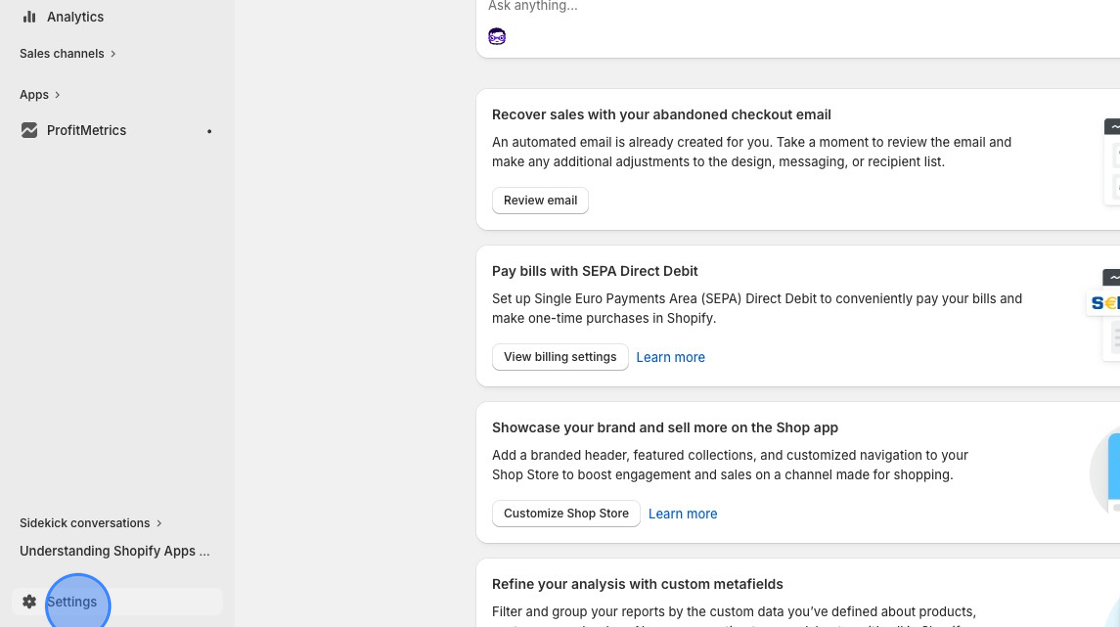The width and height of the screenshot is (1120, 627).
Task: Expand the Sales channels section
Action: pyautogui.click(x=68, y=54)
